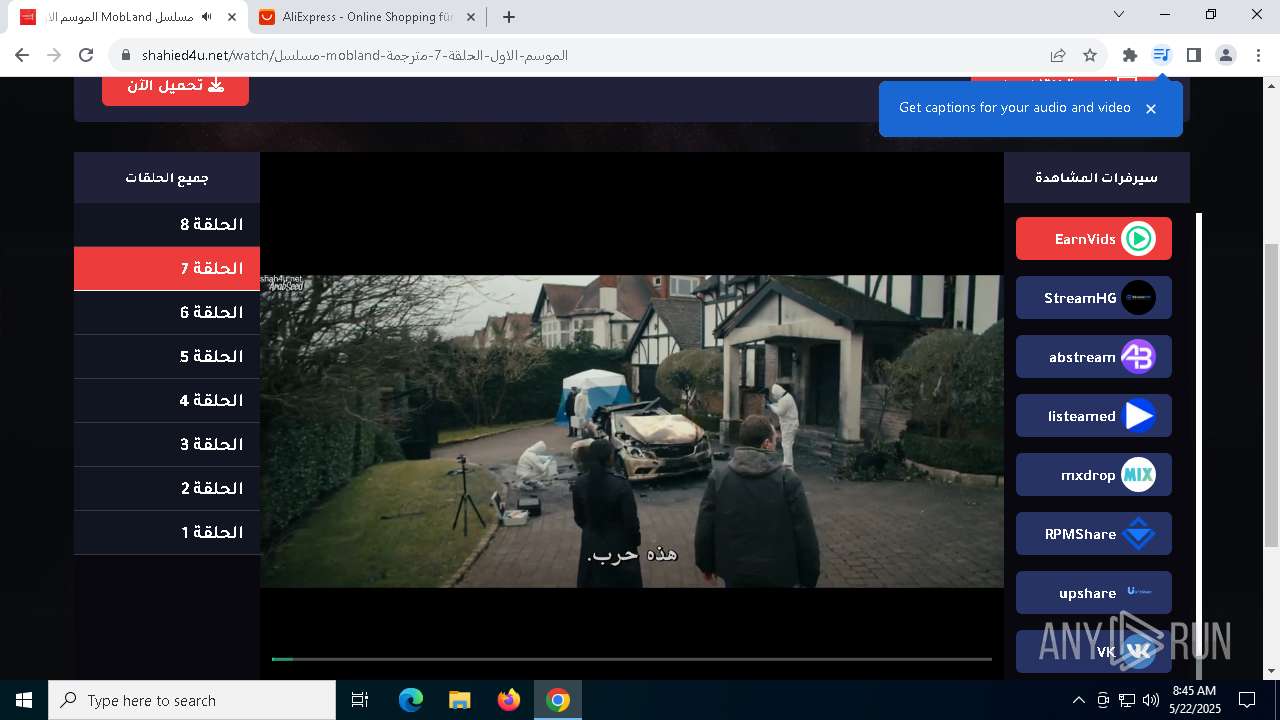Image resolution: width=1280 pixels, height=720 pixels.
Task: Select the listeamed server
Action: [1093, 416]
